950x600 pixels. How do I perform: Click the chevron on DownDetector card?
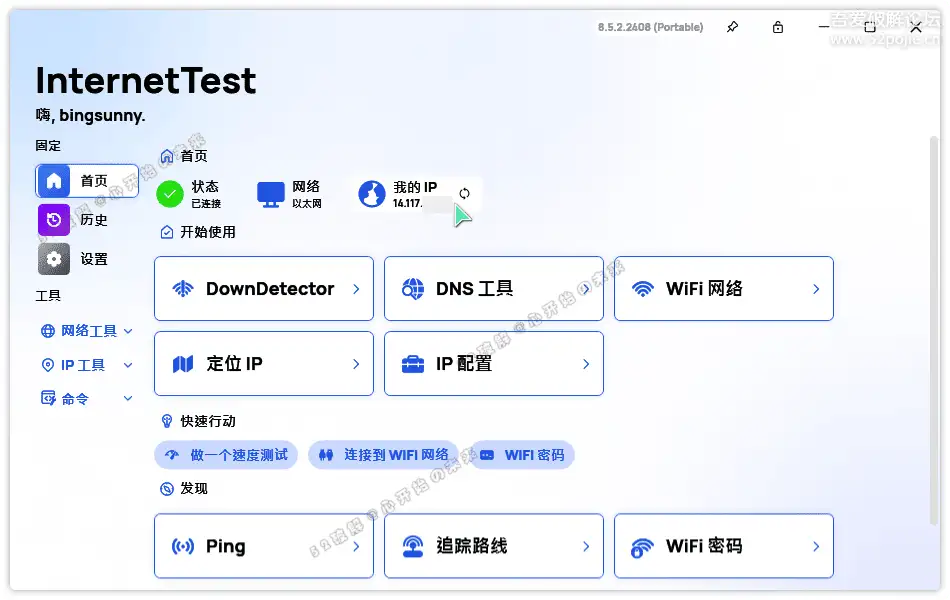point(356,289)
